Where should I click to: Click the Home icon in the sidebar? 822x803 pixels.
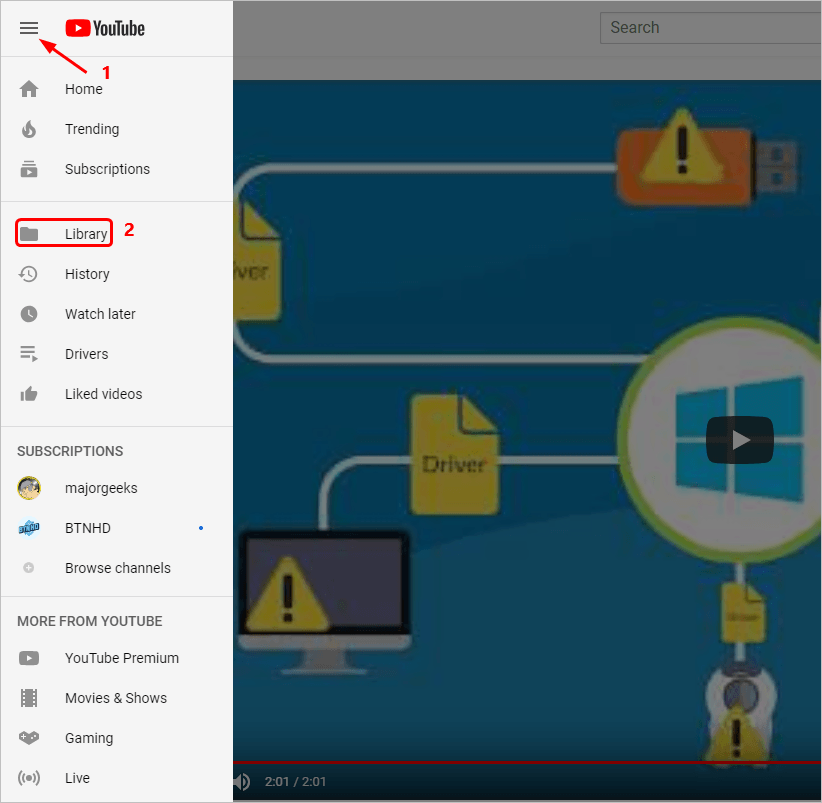pyautogui.click(x=29, y=89)
